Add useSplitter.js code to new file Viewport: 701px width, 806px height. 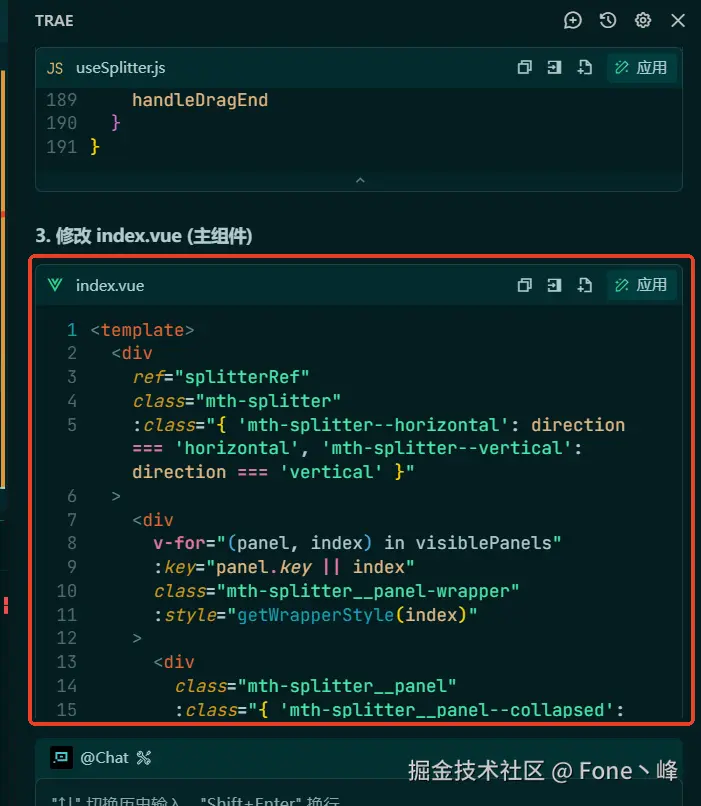coord(585,68)
